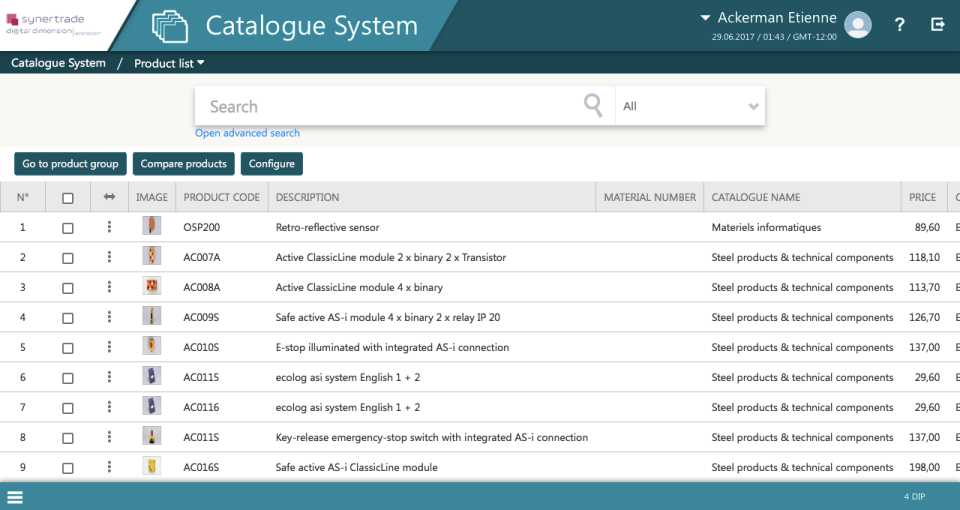Go to Catalogue System breadcrumb

(58, 63)
